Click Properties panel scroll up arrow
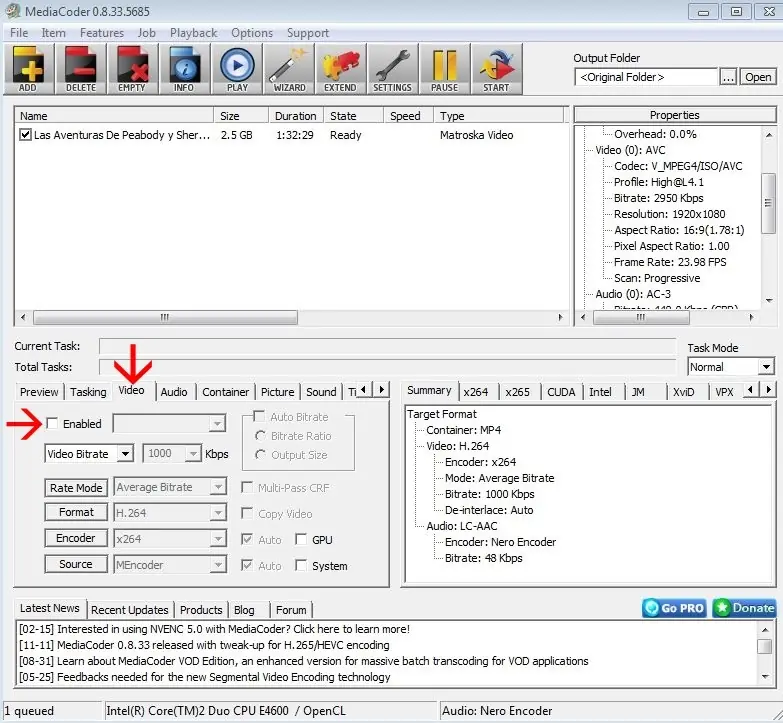Viewport: 783px width, 723px height. (x=769, y=135)
